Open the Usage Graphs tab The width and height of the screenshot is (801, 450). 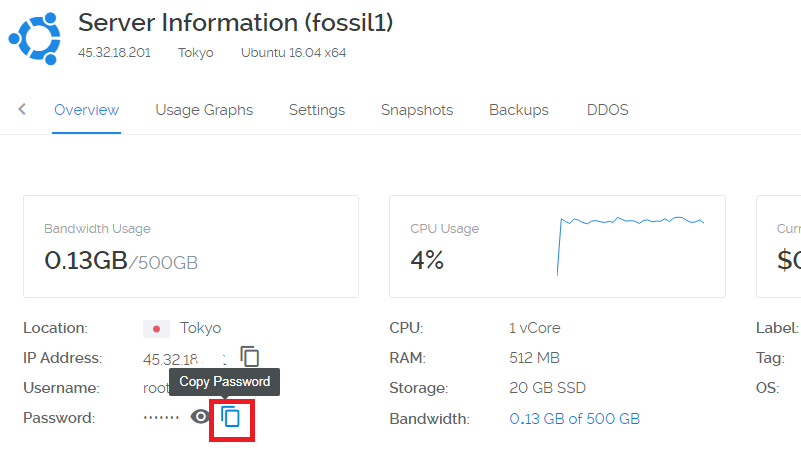click(x=204, y=110)
